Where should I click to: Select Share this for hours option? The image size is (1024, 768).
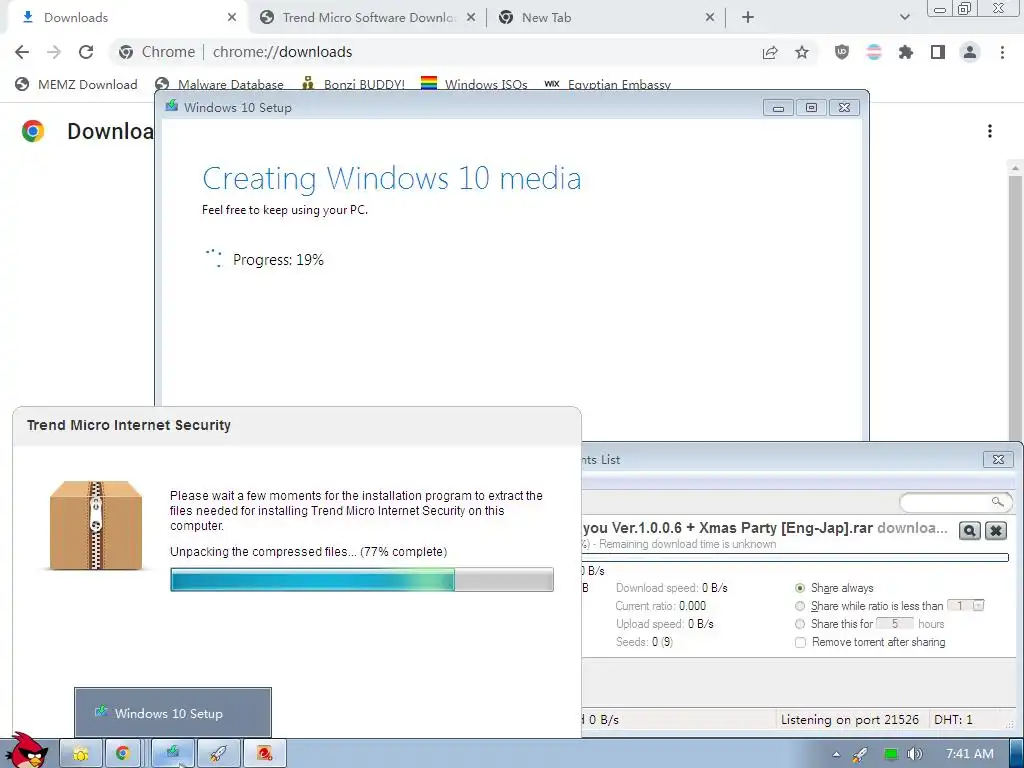click(x=800, y=624)
